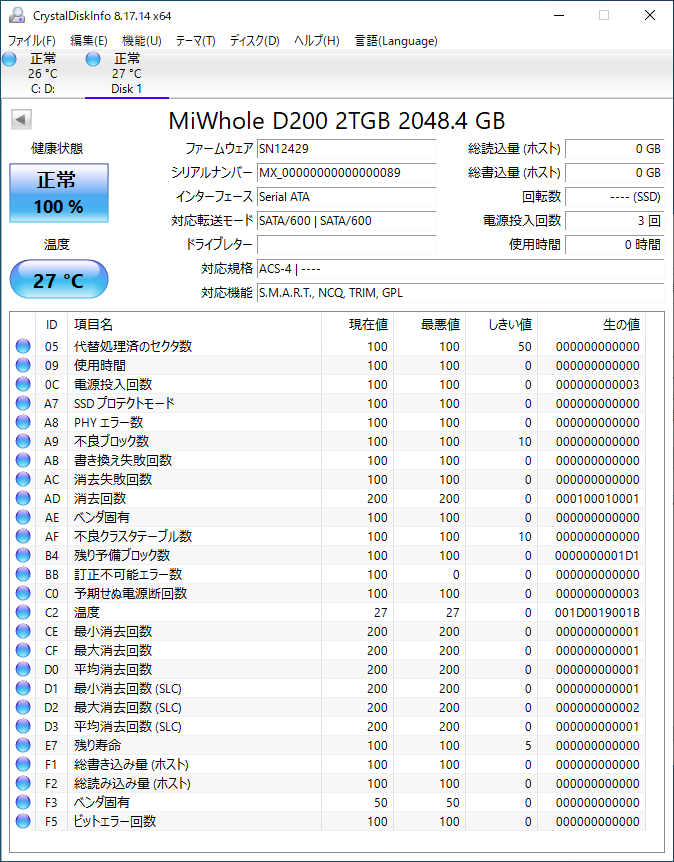Select the 残り寿命 attribute name
674x862 pixels.
97,745
